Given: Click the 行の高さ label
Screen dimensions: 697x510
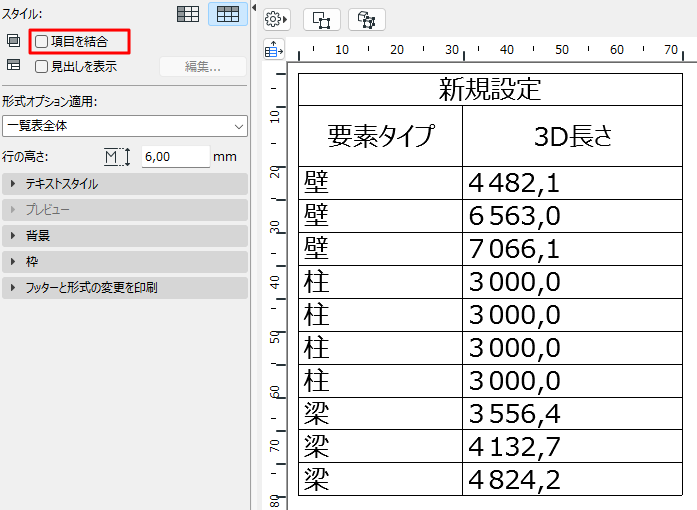Looking at the screenshot, I should 25,157.
